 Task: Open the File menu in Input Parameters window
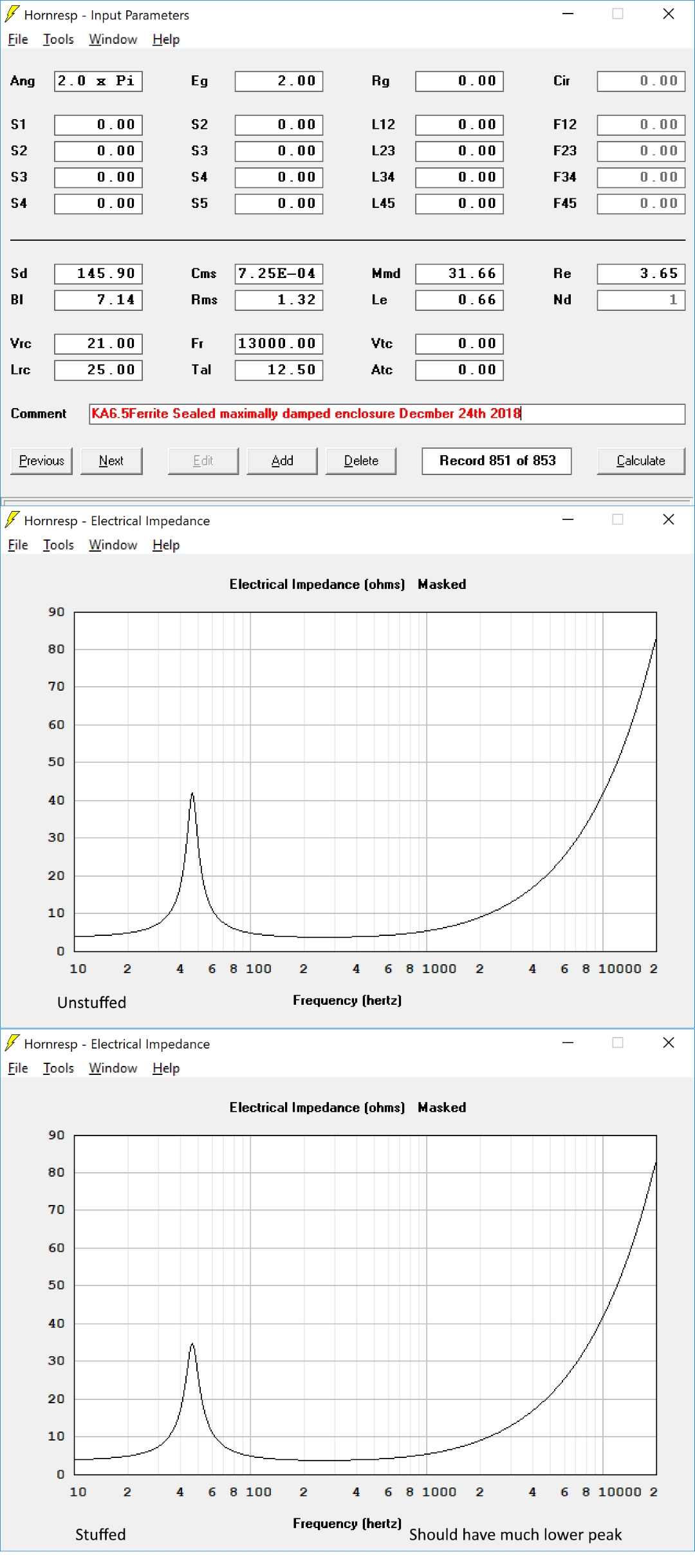(x=18, y=39)
